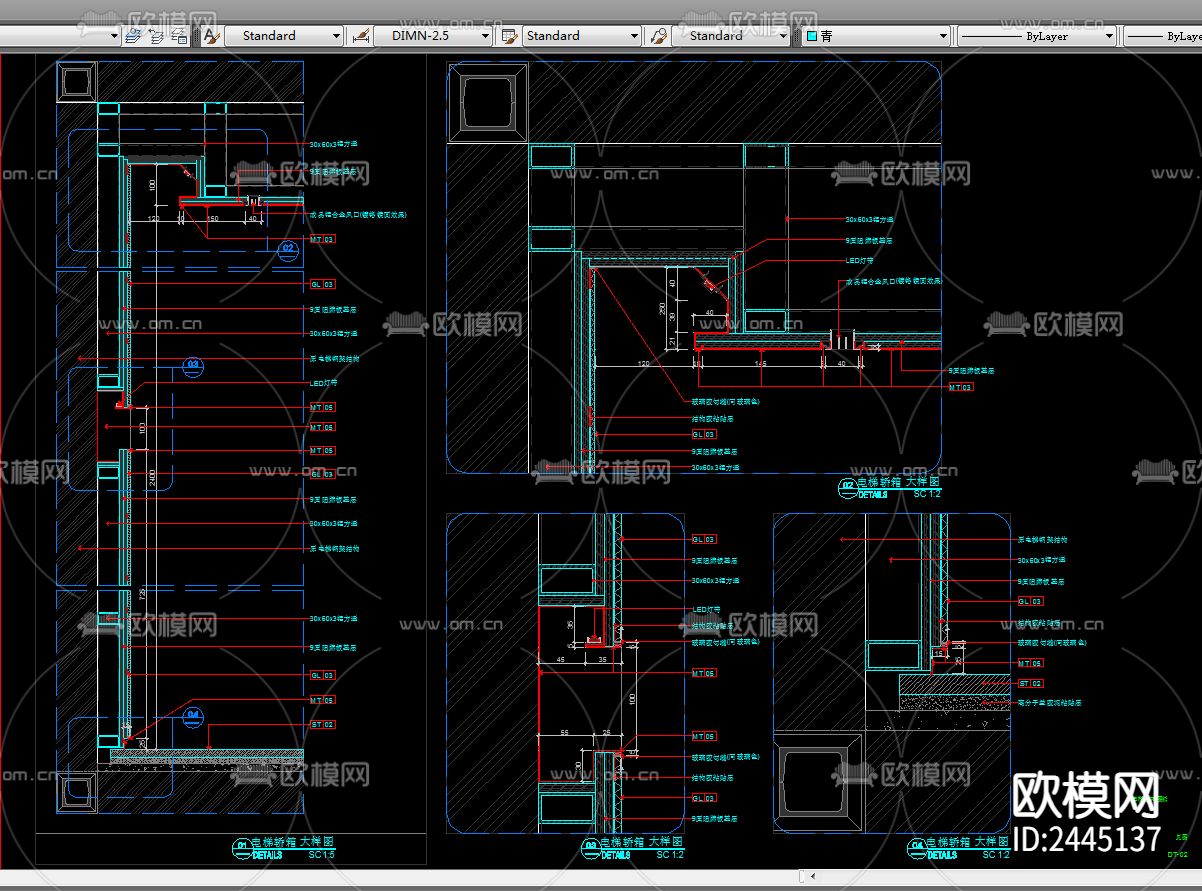1202x891 pixels.
Task: Click the Dimension Style icon
Action: coord(360,36)
